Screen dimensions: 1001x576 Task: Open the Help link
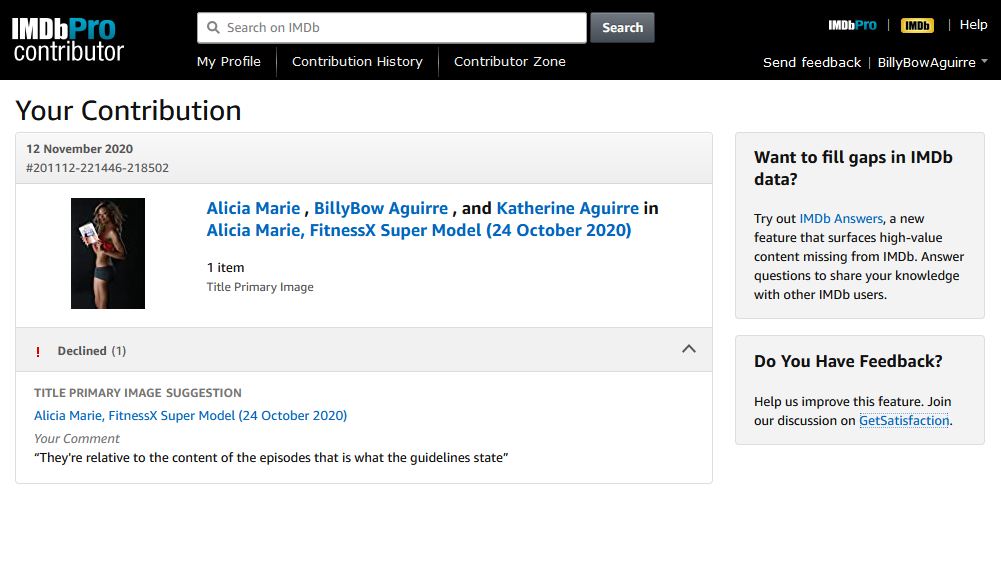point(973,25)
